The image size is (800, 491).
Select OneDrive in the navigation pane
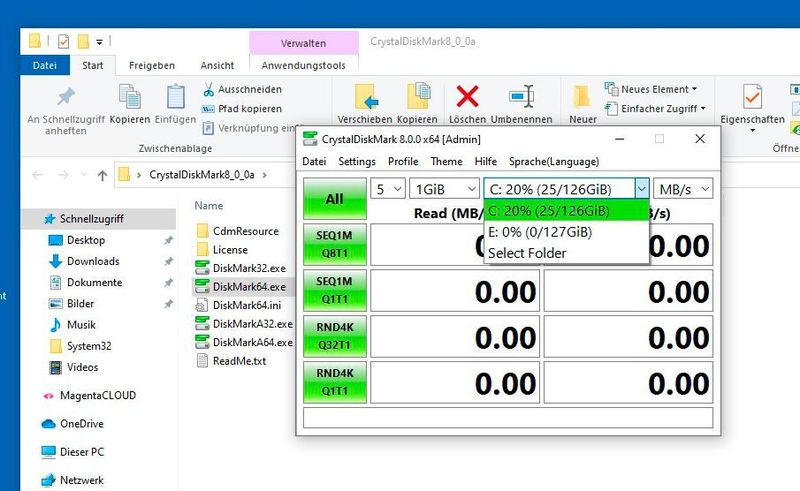pos(82,424)
